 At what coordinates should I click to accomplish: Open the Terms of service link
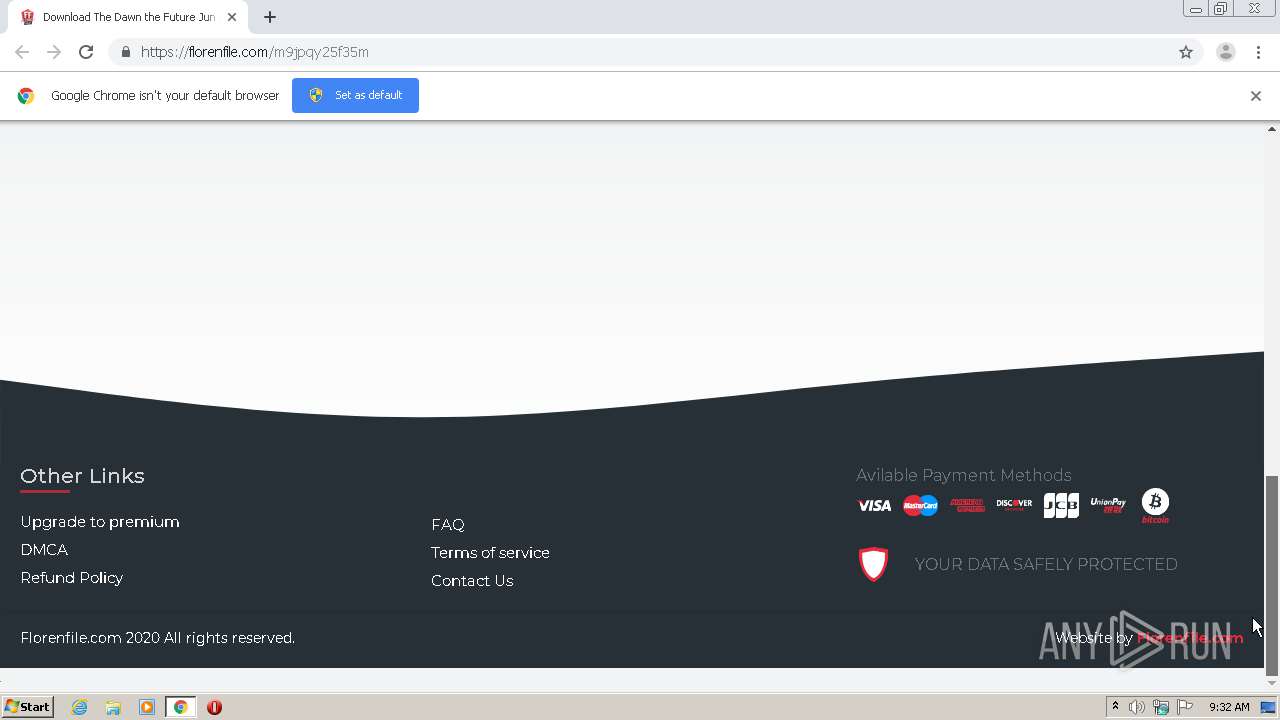[x=490, y=553]
